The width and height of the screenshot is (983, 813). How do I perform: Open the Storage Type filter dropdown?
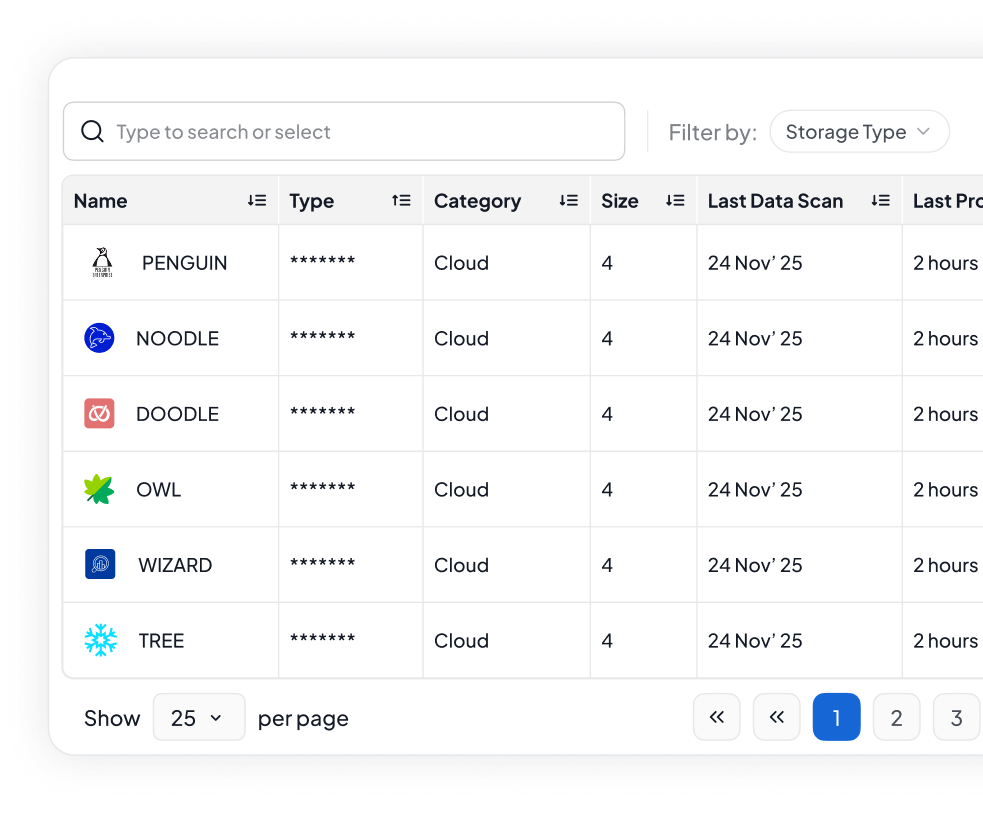point(859,132)
